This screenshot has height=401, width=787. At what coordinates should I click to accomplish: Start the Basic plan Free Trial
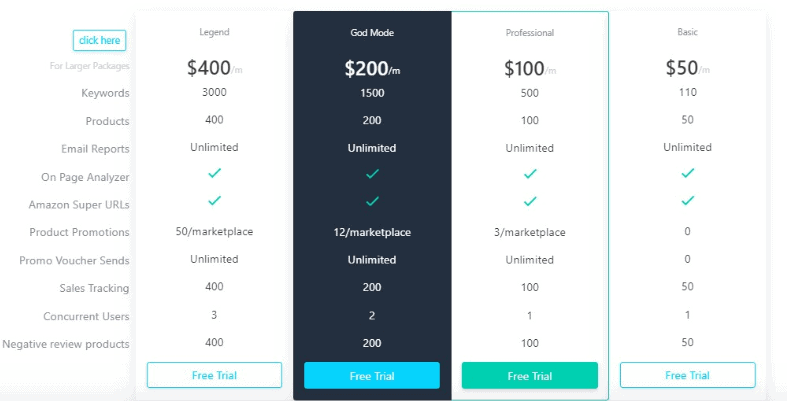coord(688,375)
